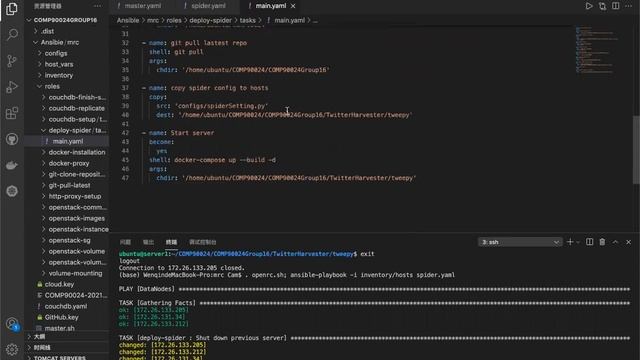Image resolution: width=640 pixels, height=360 pixels.
Task: Close the main.yaml editor tab
Action: (293, 6)
